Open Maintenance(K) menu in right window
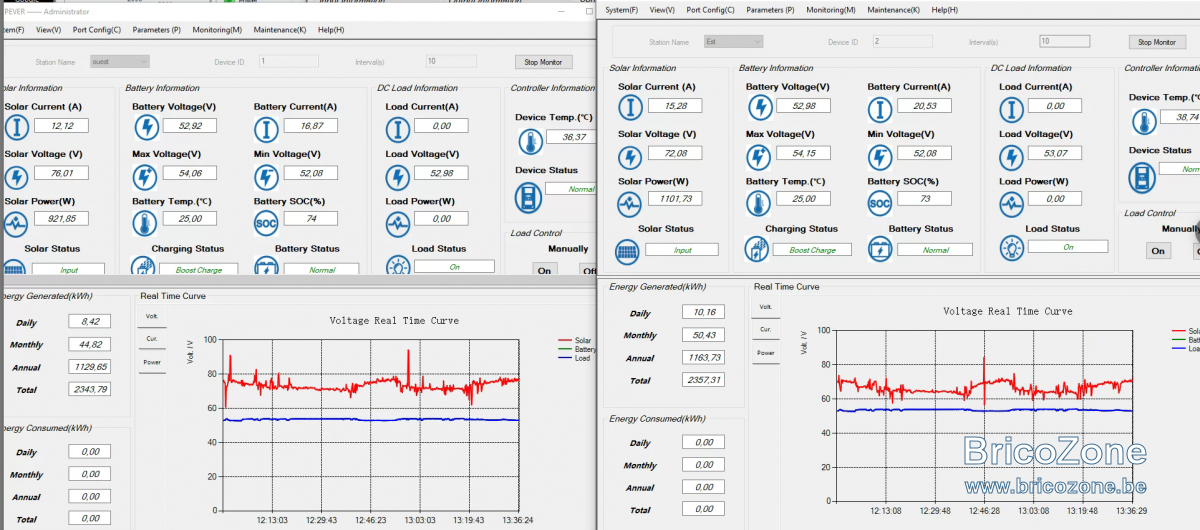The height and width of the screenshot is (530, 1200). [x=894, y=10]
